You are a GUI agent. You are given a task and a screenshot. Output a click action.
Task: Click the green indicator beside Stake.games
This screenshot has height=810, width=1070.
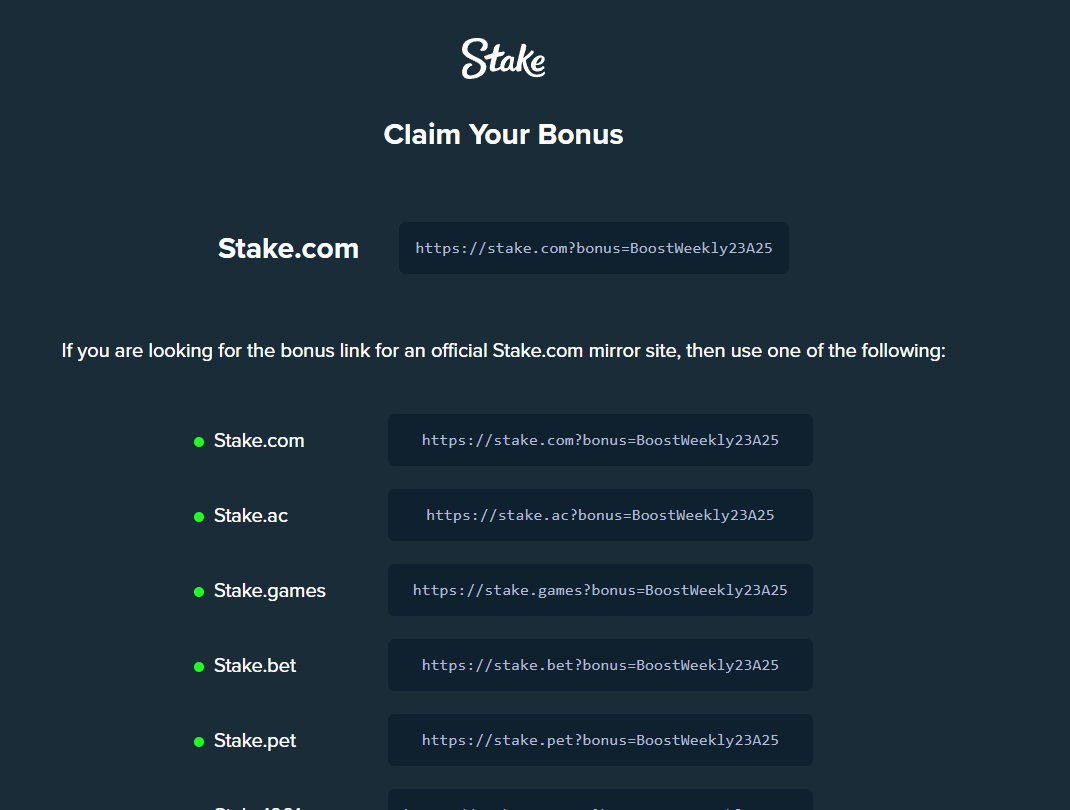coord(199,592)
